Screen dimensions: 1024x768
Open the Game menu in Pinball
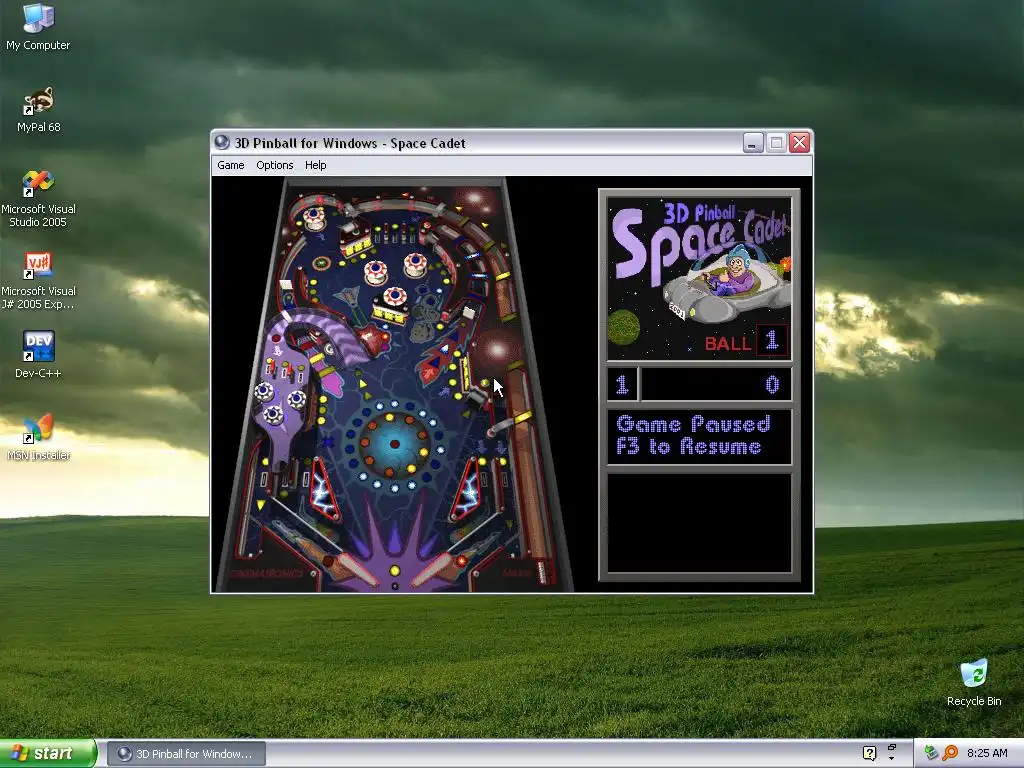click(x=231, y=165)
